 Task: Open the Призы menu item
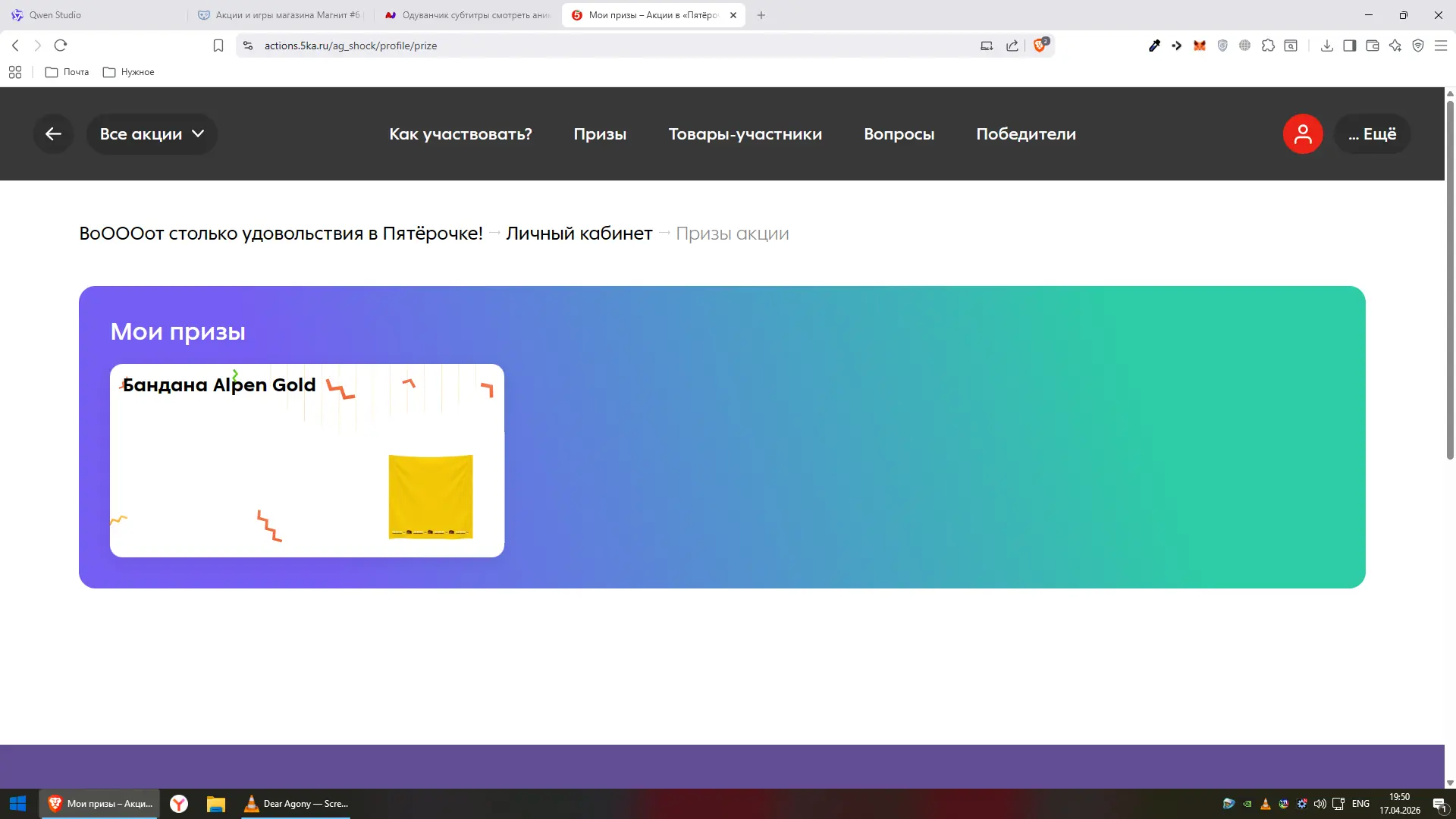coord(600,134)
